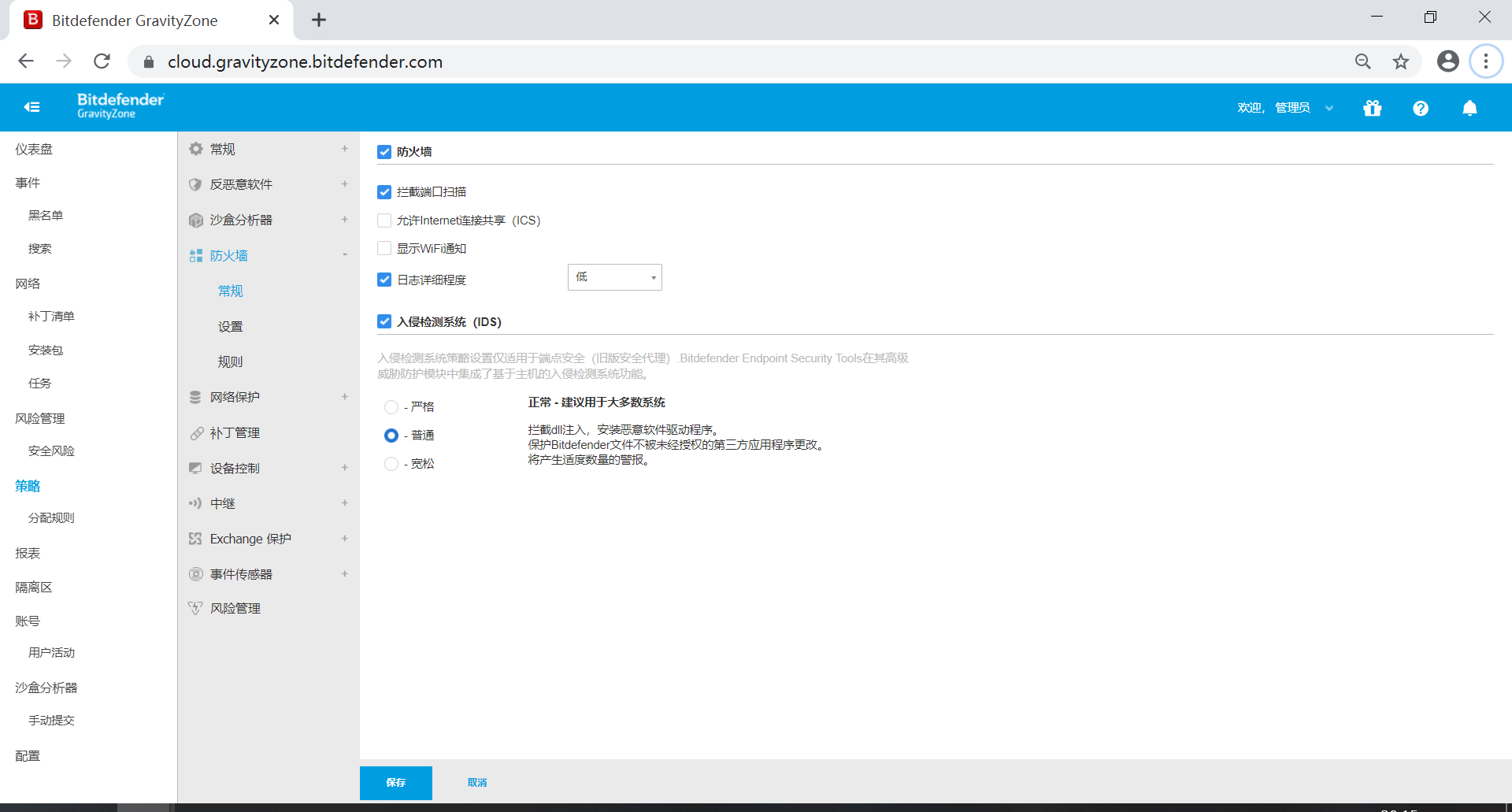Open 安装包 in the left navigation
The height and width of the screenshot is (812, 1512).
[x=46, y=350]
